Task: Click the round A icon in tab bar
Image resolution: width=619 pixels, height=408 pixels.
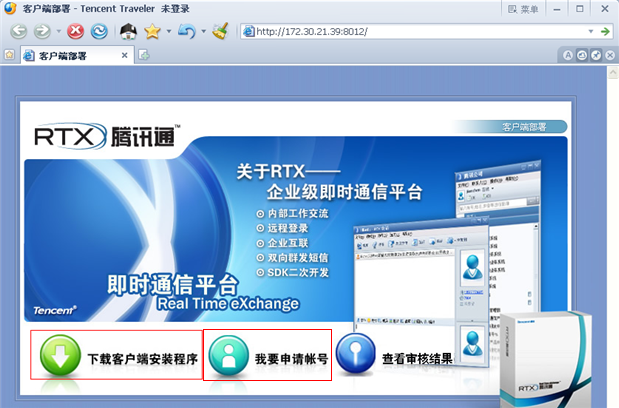Action: [568, 55]
